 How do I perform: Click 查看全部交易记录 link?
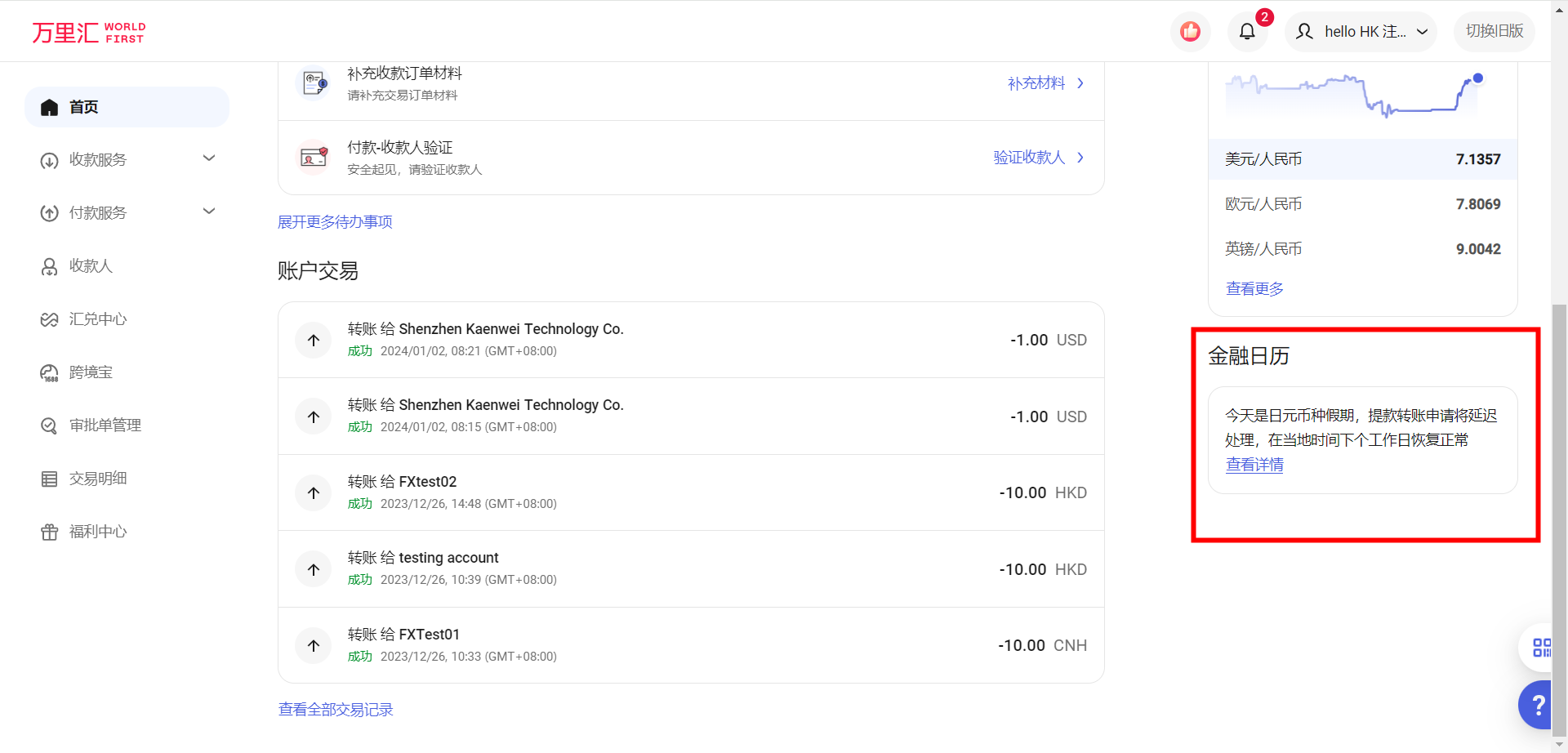point(336,710)
